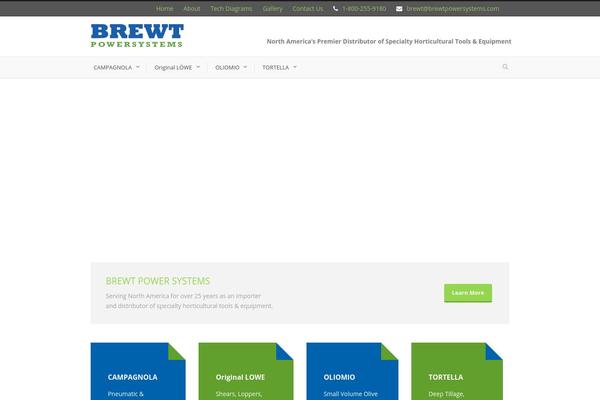Screen dimensions: 600x400
Task: Open the About page link
Action: [x=192, y=8]
